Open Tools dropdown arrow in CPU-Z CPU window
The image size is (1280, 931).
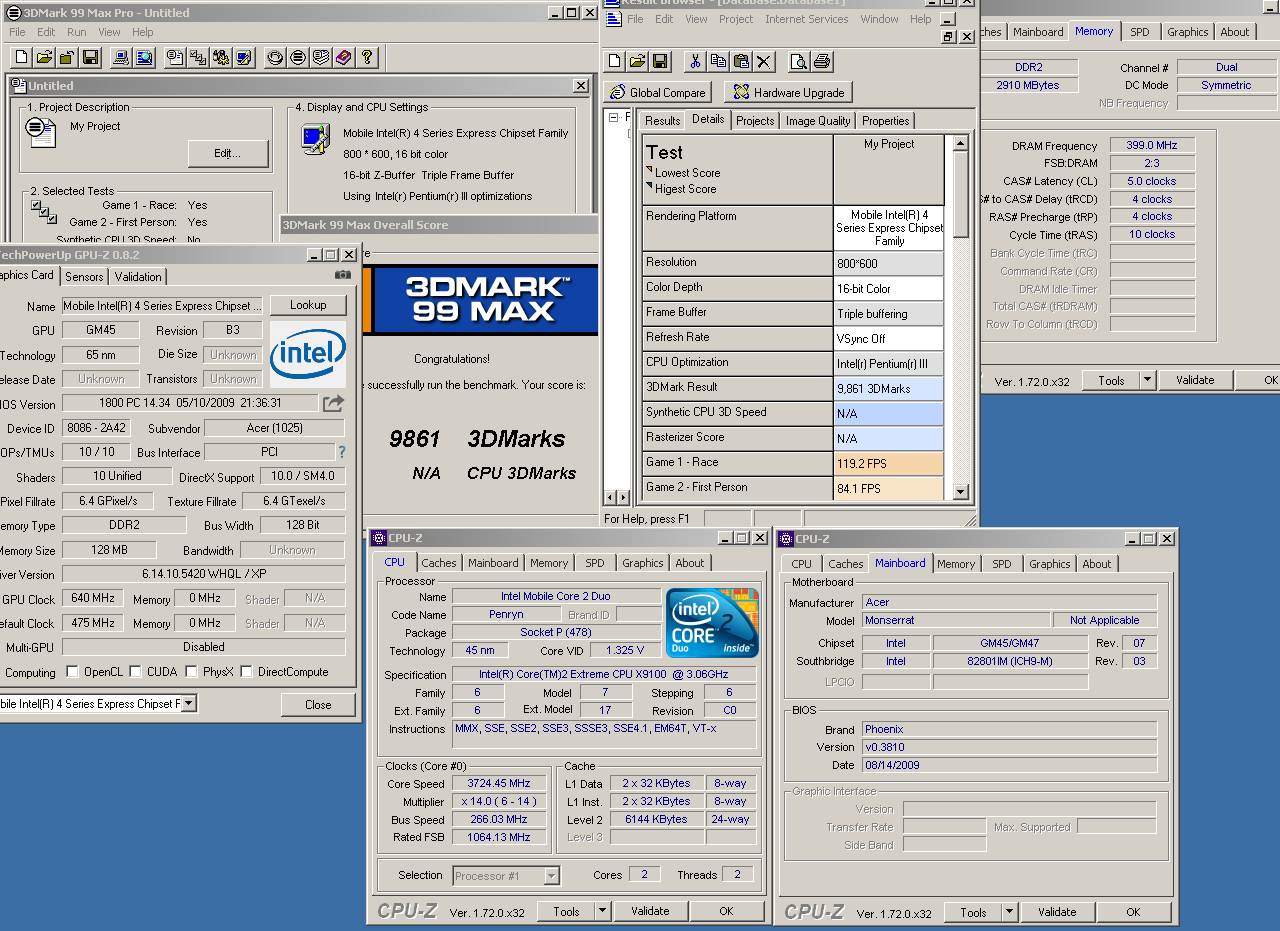click(602, 911)
